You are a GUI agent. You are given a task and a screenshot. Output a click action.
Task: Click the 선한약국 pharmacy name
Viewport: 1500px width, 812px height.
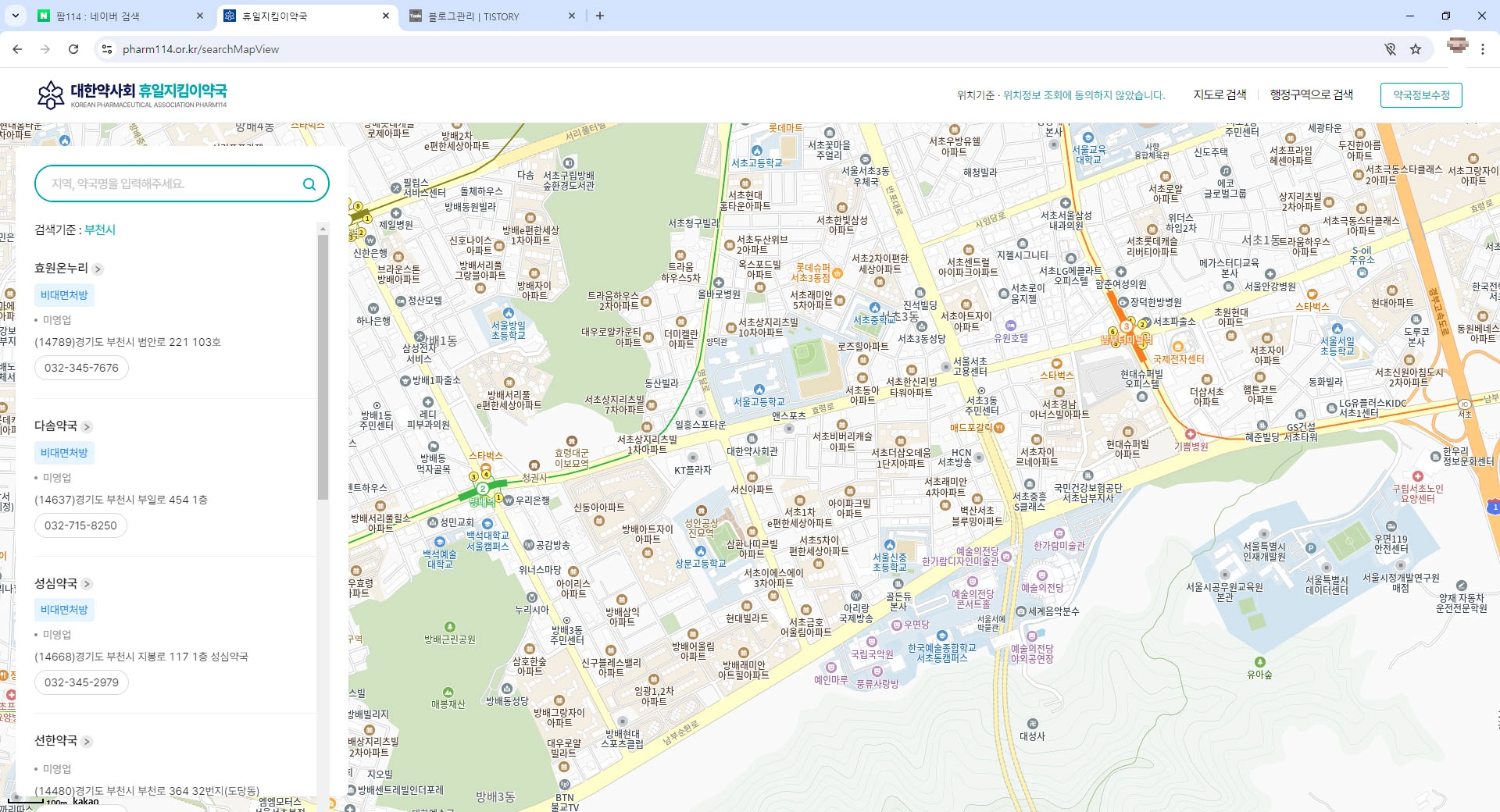click(x=55, y=740)
